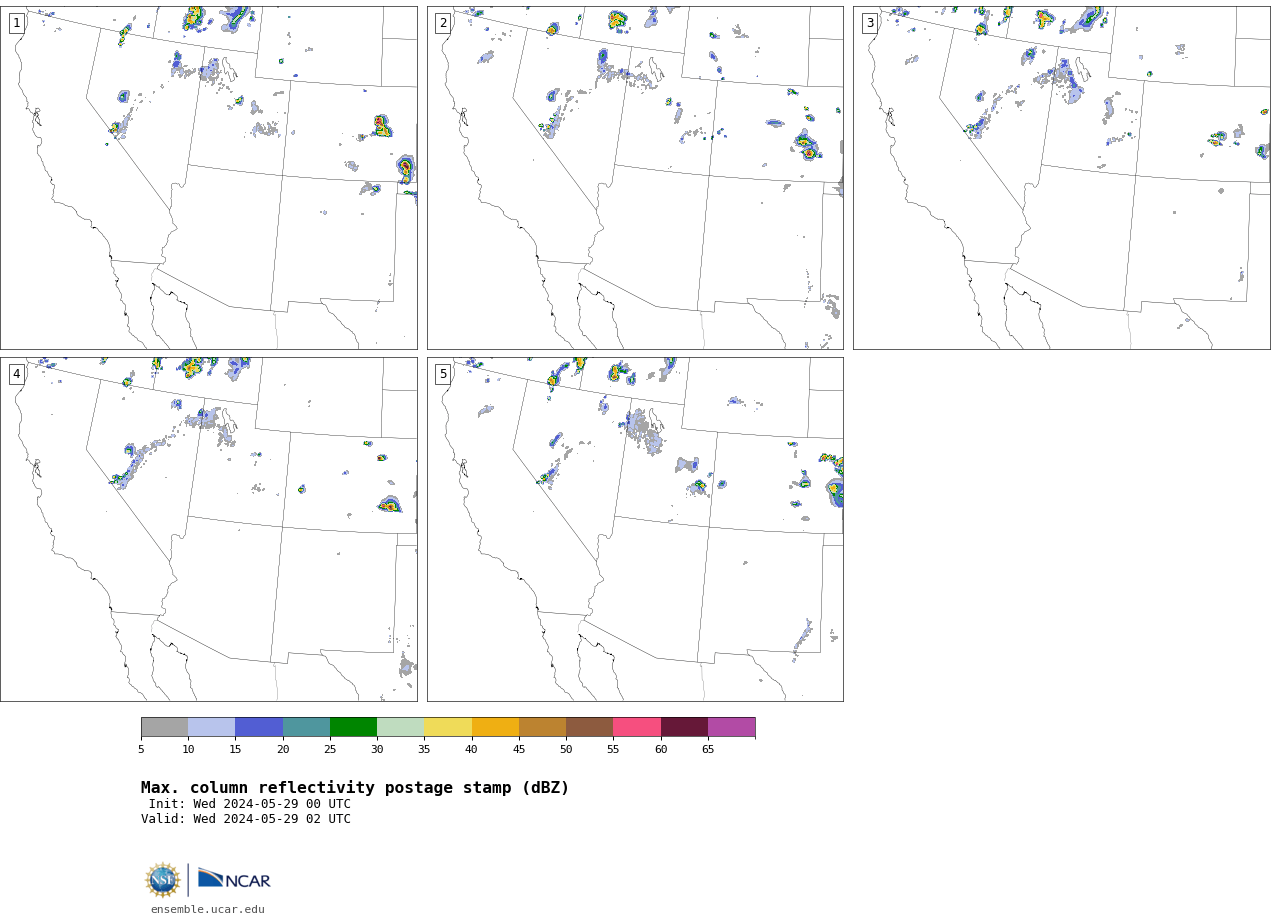Click the panel label number 4
This screenshot has height=920, width=1280.
pyautogui.click(x=17, y=374)
